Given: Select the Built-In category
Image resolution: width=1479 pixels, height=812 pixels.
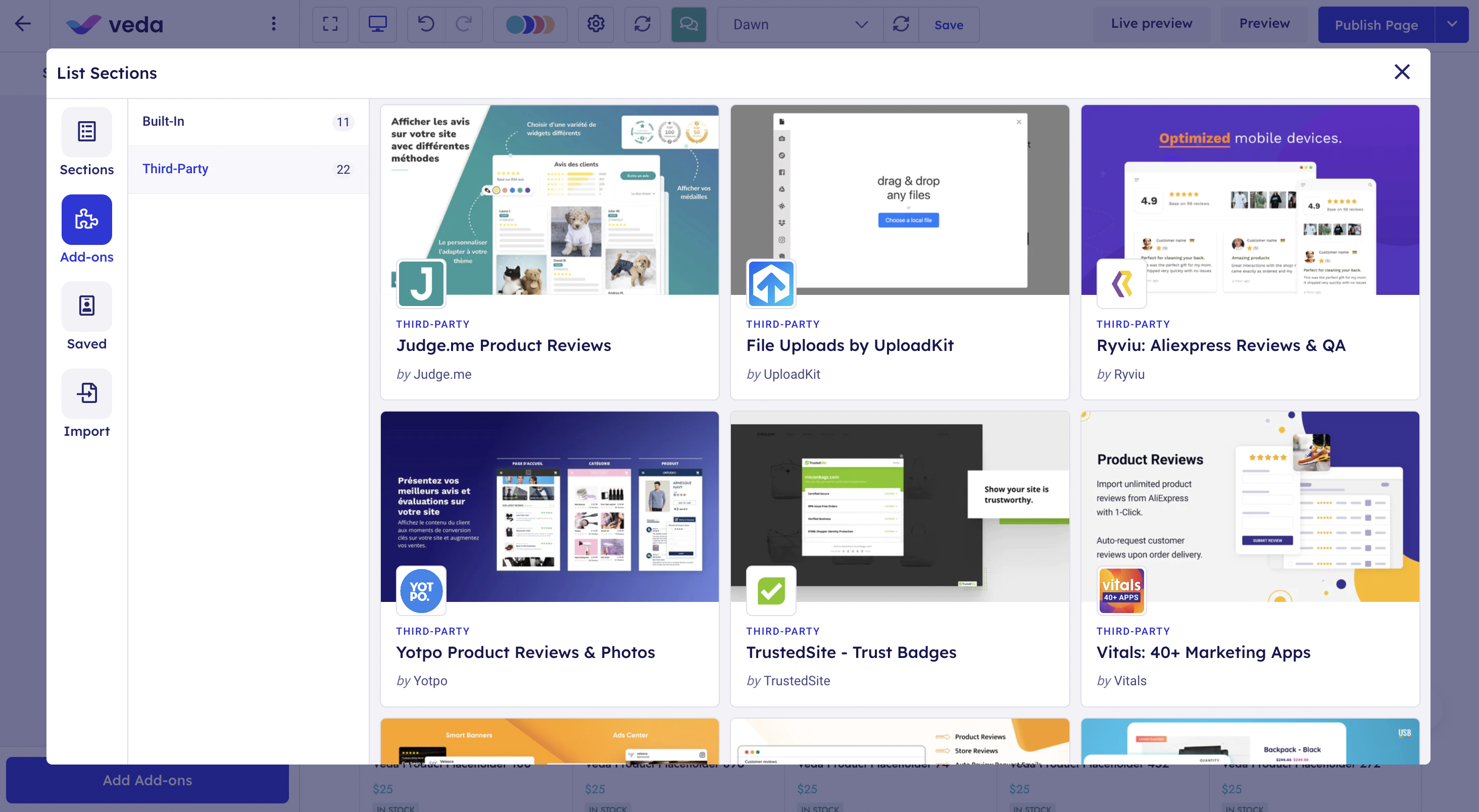Looking at the screenshot, I should click(x=248, y=122).
